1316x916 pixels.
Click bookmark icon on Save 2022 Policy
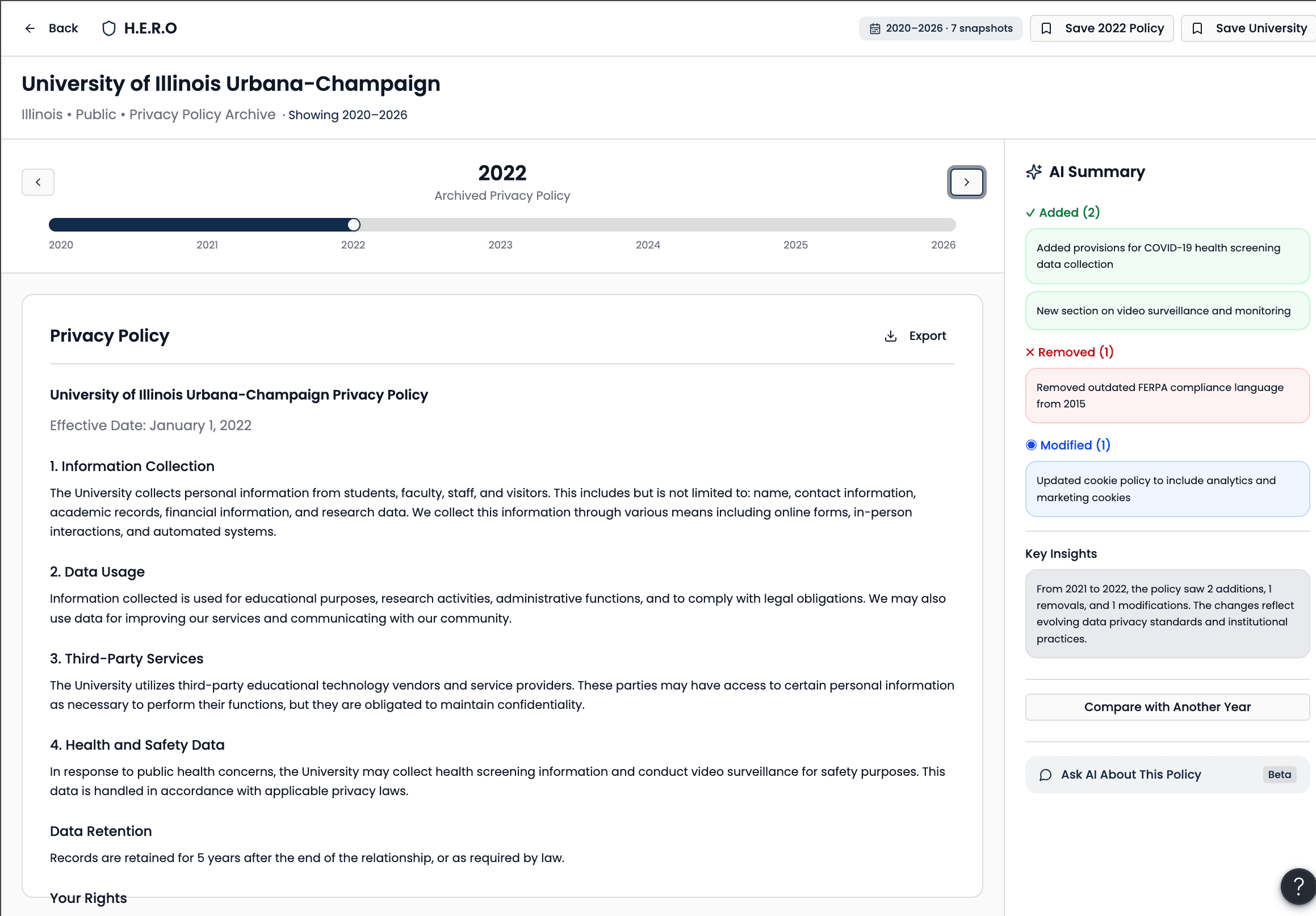tap(1046, 28)
